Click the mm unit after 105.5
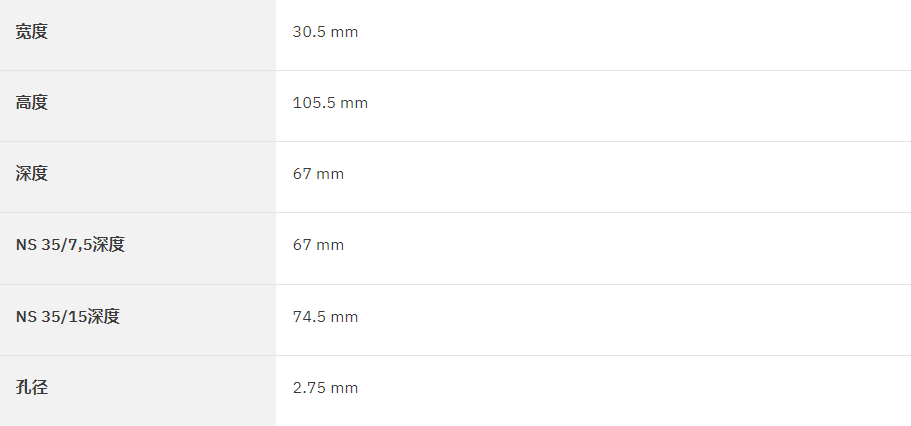Viewport: 911px width, 426px height. click(354, 104)
